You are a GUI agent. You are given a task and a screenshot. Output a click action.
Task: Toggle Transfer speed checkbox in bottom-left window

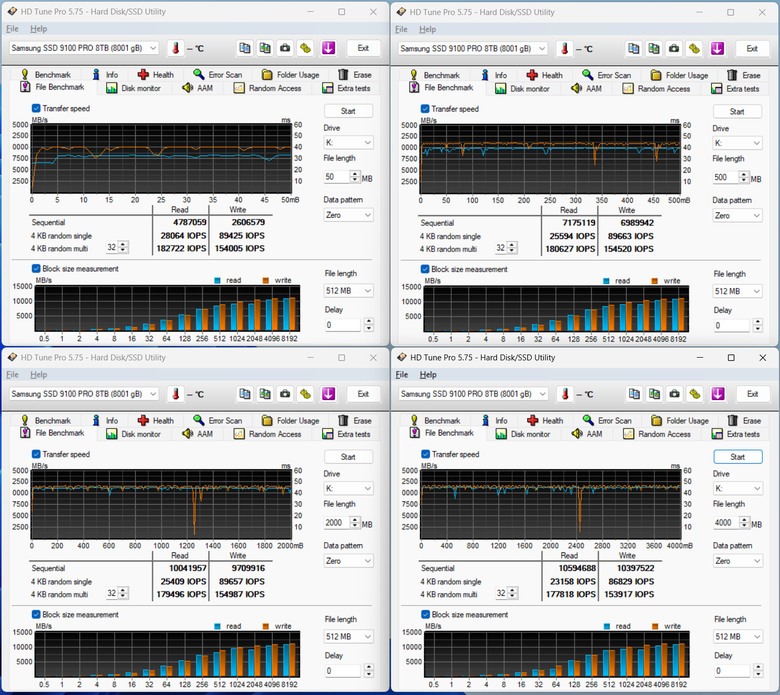point(36,454)
